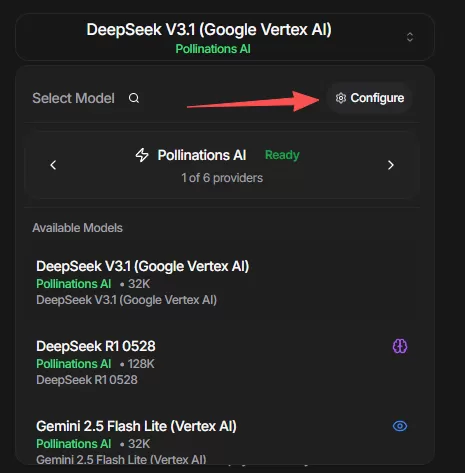The image size is (465, 473).
Task: Click the blue eye vision icon
Action: pos(400,426)
